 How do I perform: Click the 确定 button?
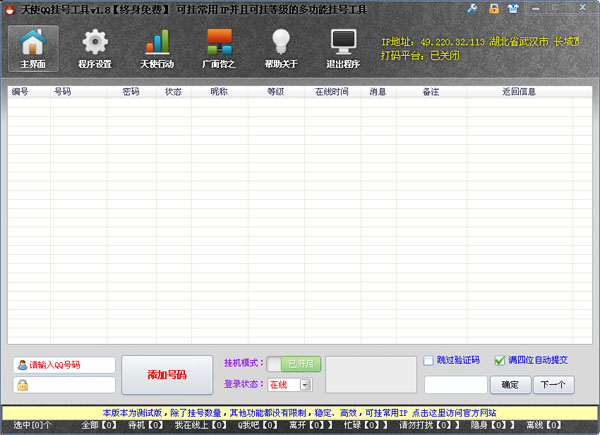[510, 384]
